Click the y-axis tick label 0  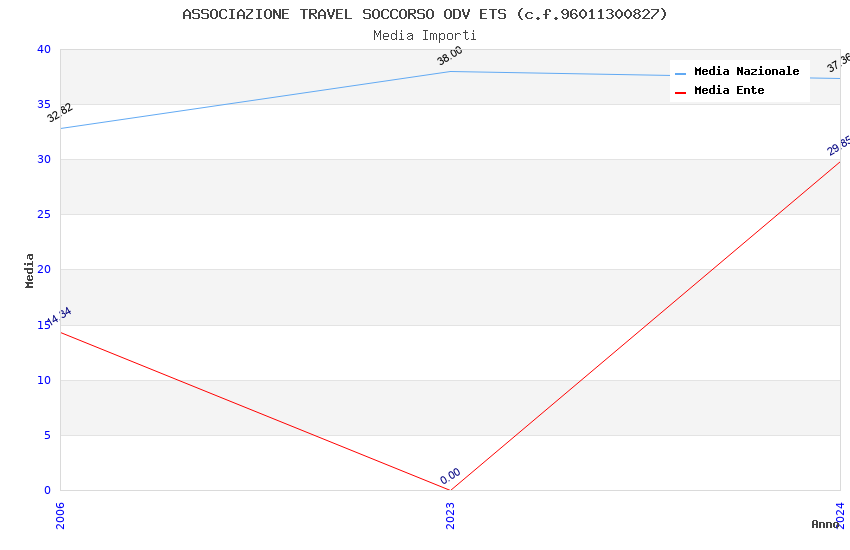[48, 490]
